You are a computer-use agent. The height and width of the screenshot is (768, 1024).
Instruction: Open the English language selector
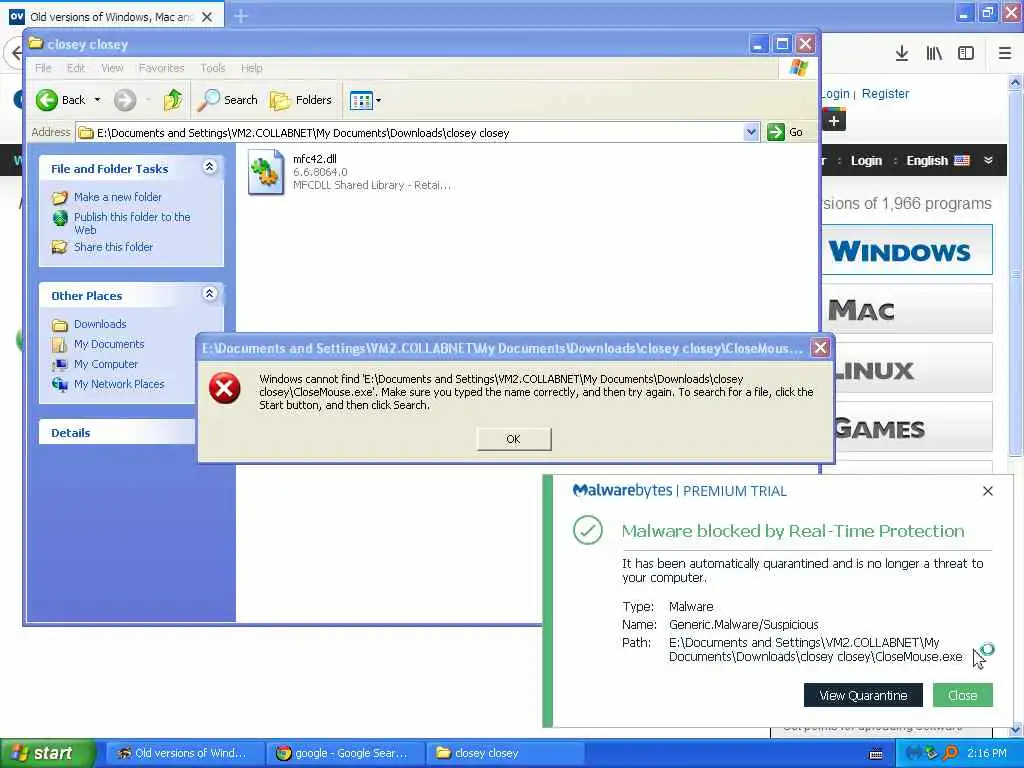937,161
